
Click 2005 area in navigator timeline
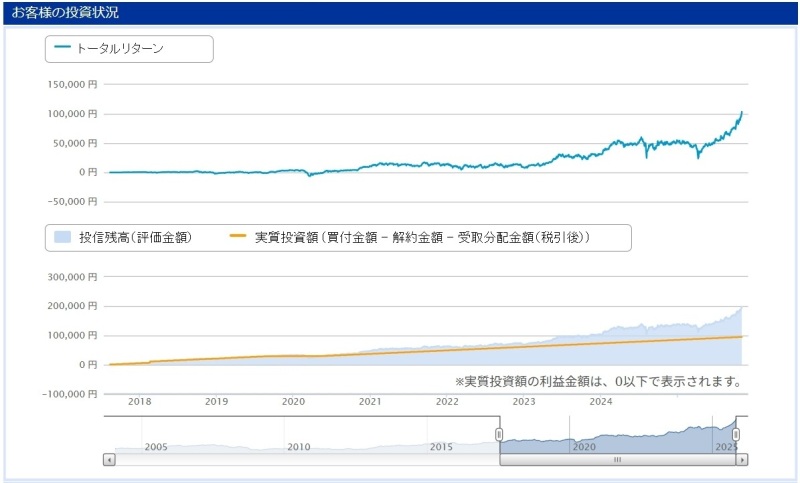coord(156,446)
